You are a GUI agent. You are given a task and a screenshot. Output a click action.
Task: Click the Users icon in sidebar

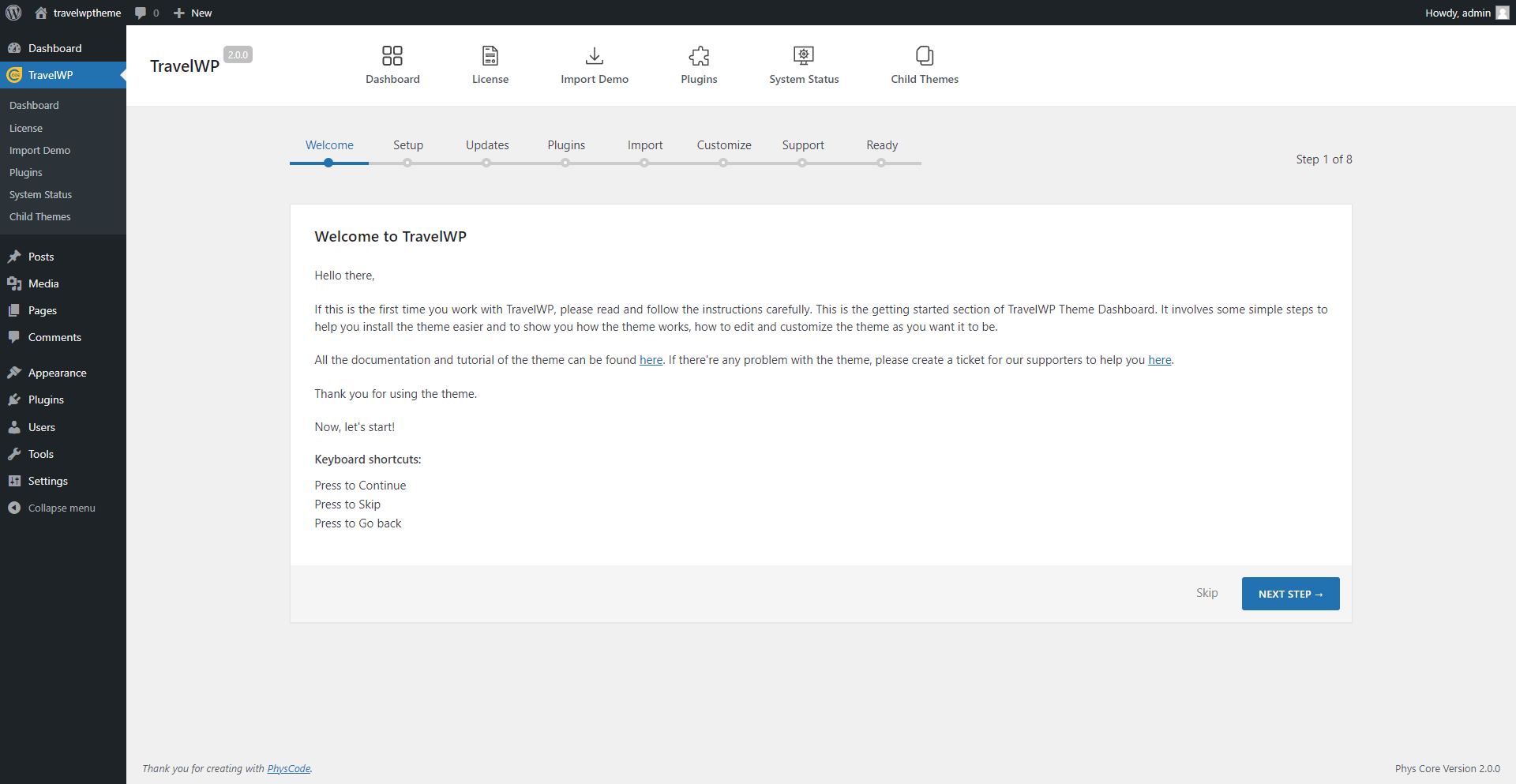[14, 427]
